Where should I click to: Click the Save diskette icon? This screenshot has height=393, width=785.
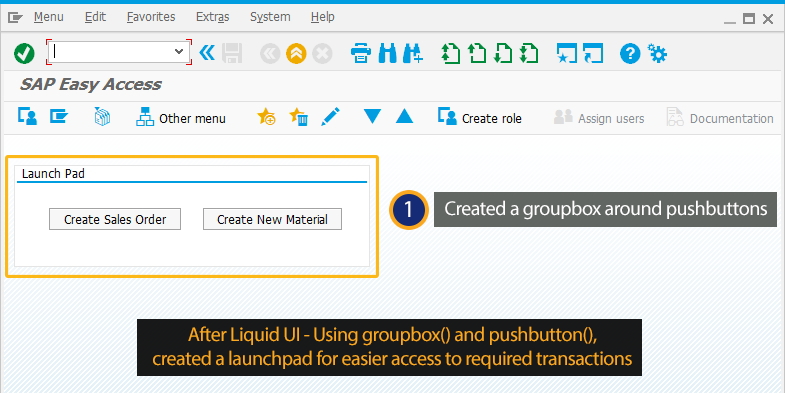click(232, 53)
